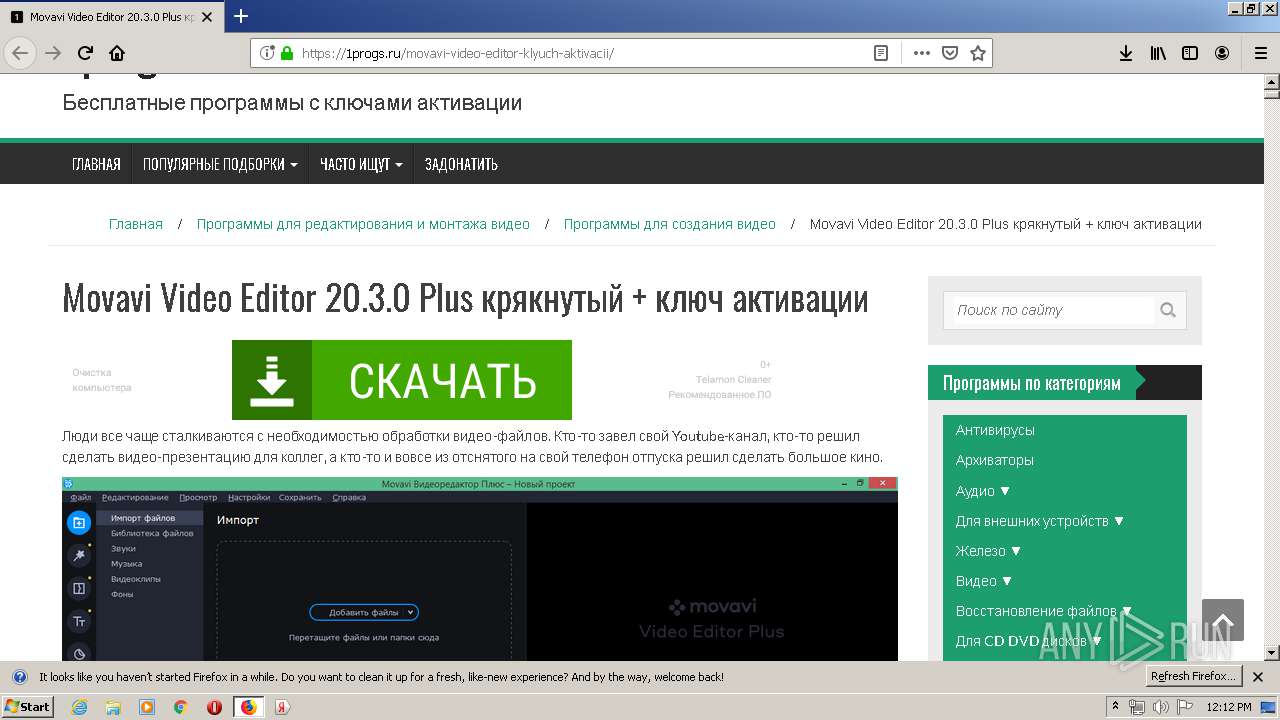1280x720 pixels.
Task: Show the Firefox sidebars
Action: coord(1190,53)
